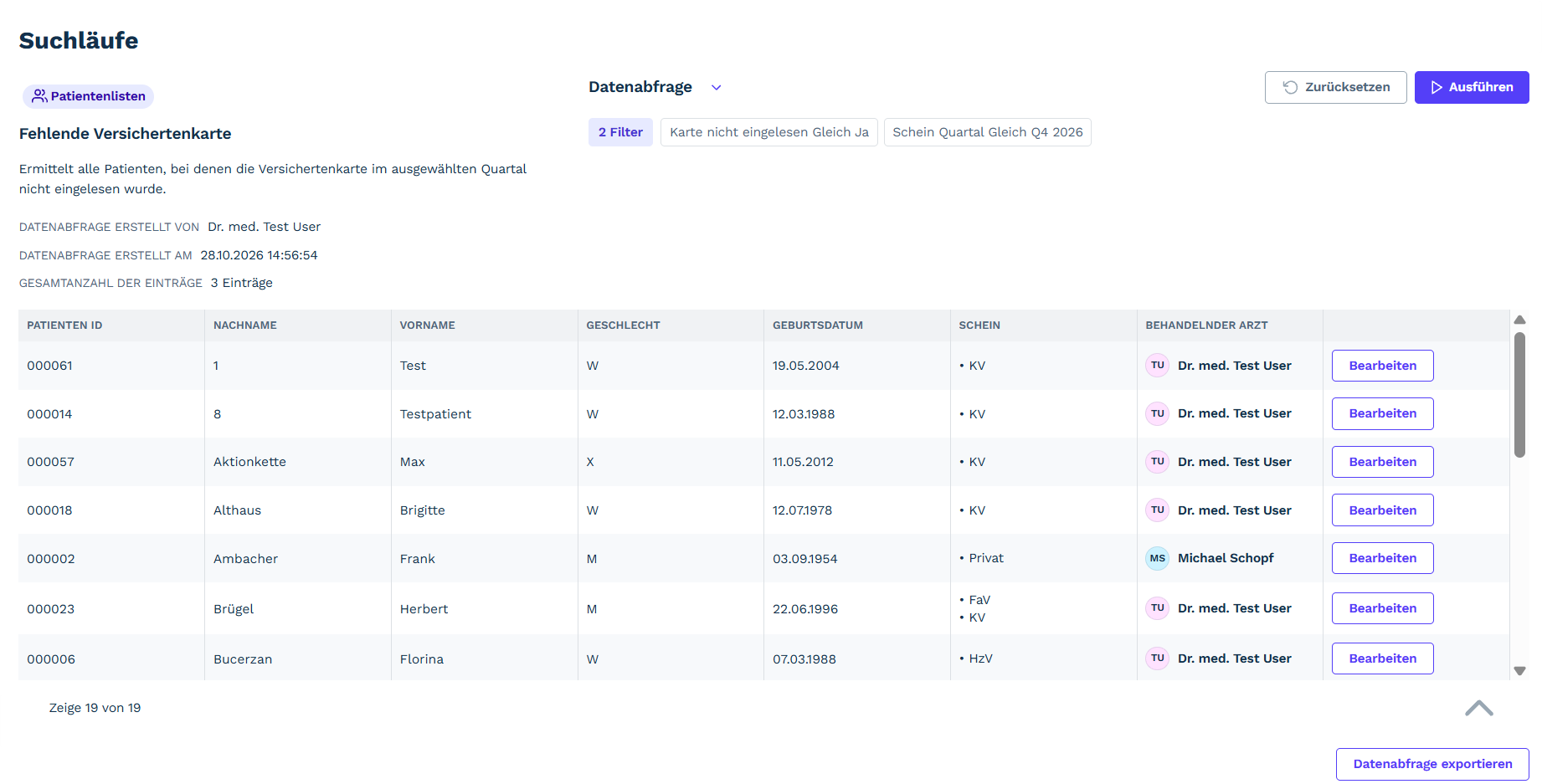Click the Datenabfrage heading
Viewport: 1542px width, 784px height.
click(640, 87)
